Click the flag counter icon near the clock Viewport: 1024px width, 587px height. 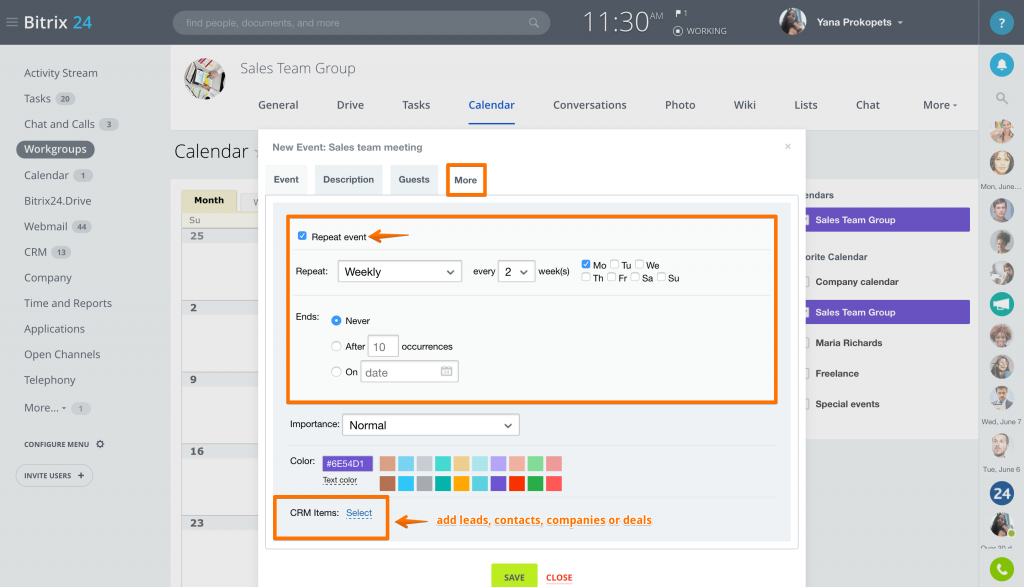(680, 13)
